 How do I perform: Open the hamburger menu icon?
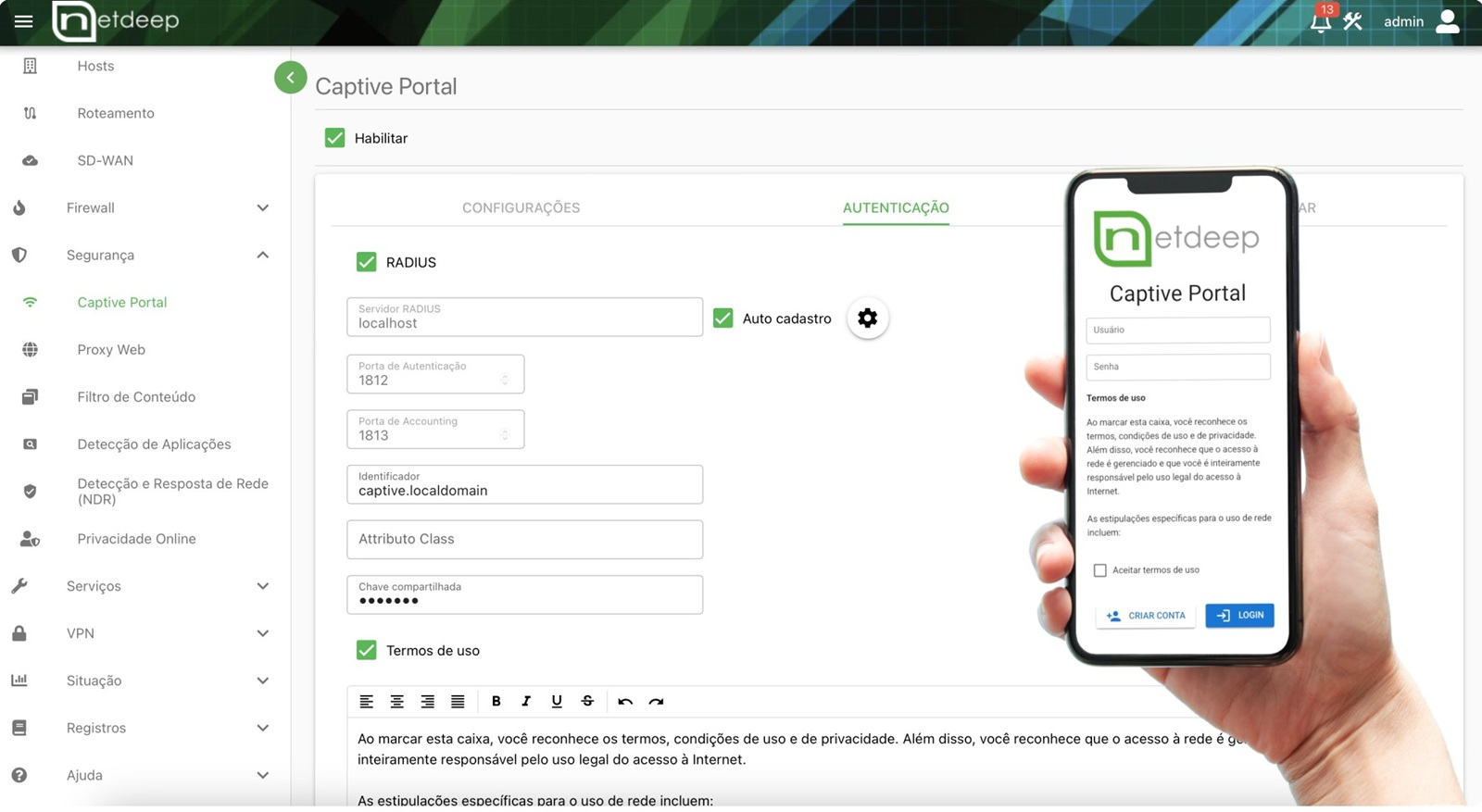click(x=23, y=21)
